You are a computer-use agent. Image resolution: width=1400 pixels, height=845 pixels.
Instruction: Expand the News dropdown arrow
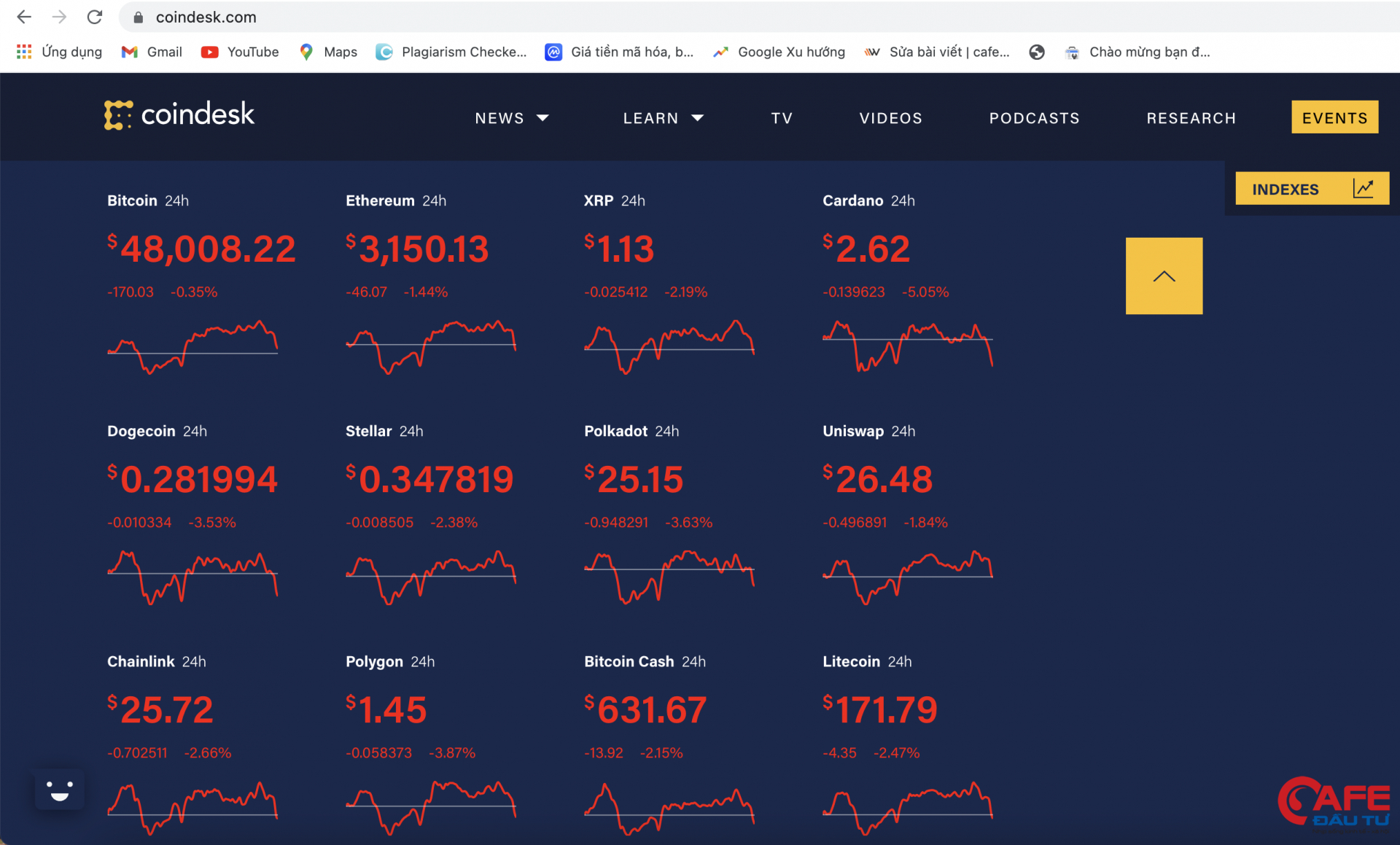click(542, 118)
